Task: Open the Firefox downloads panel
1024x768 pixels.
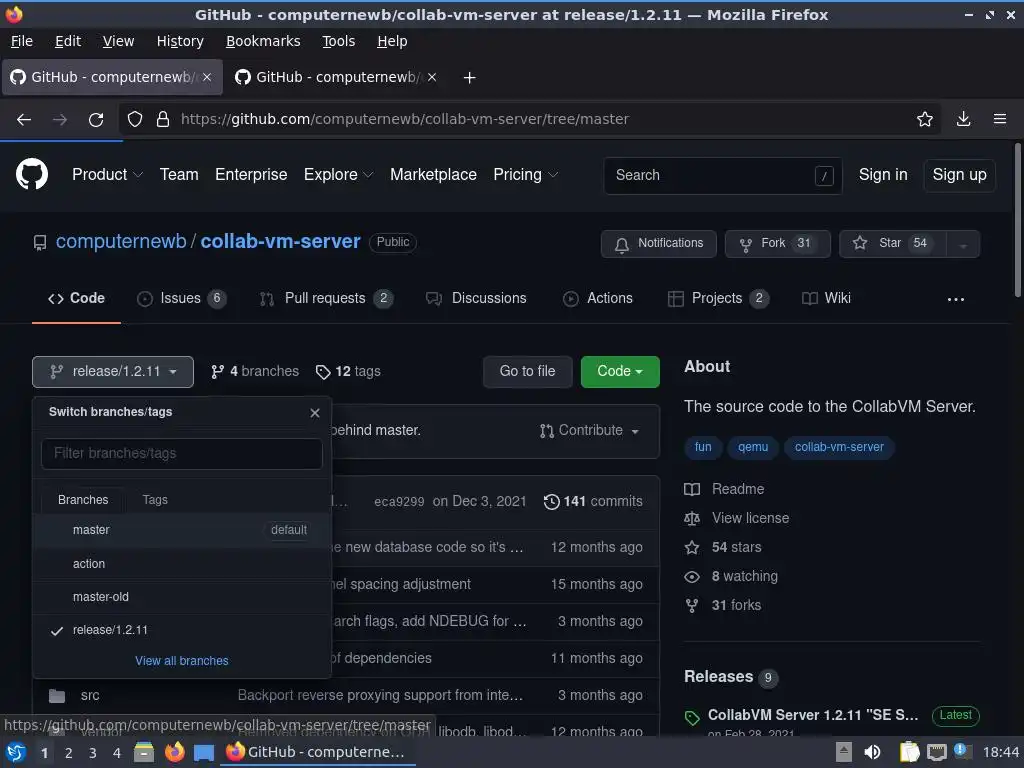Action: 963,120
